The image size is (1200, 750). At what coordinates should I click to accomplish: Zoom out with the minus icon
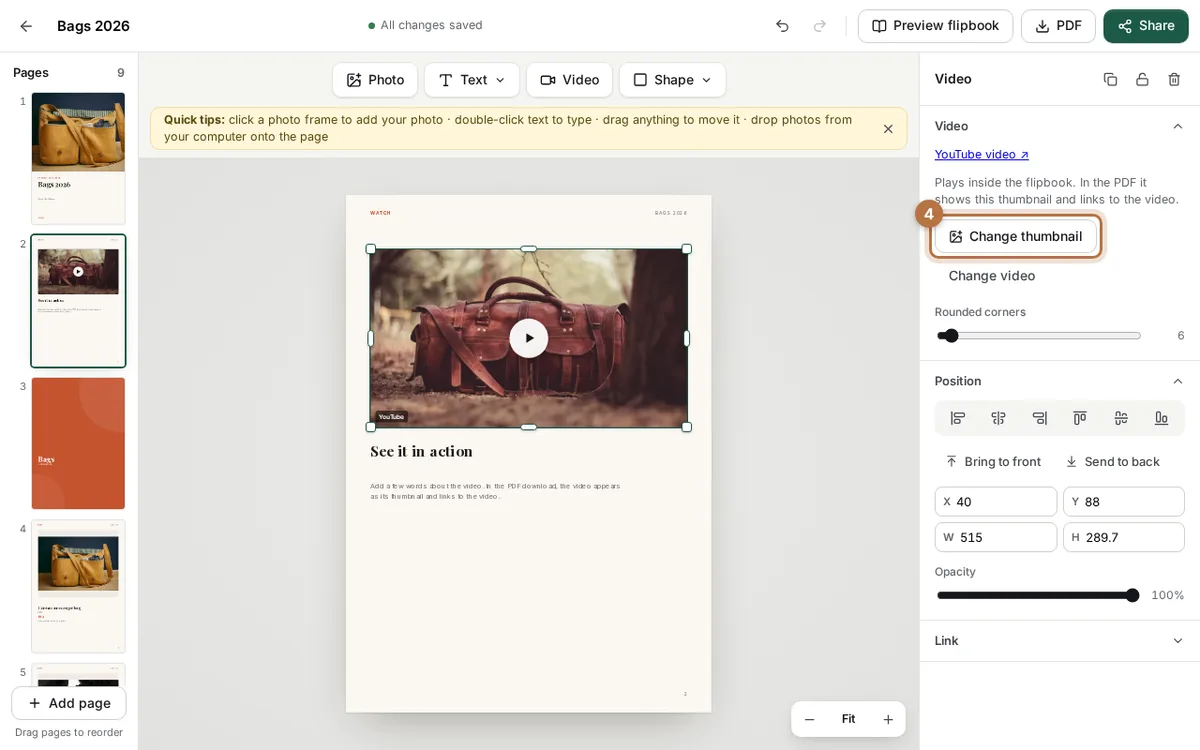coord(810,719)
